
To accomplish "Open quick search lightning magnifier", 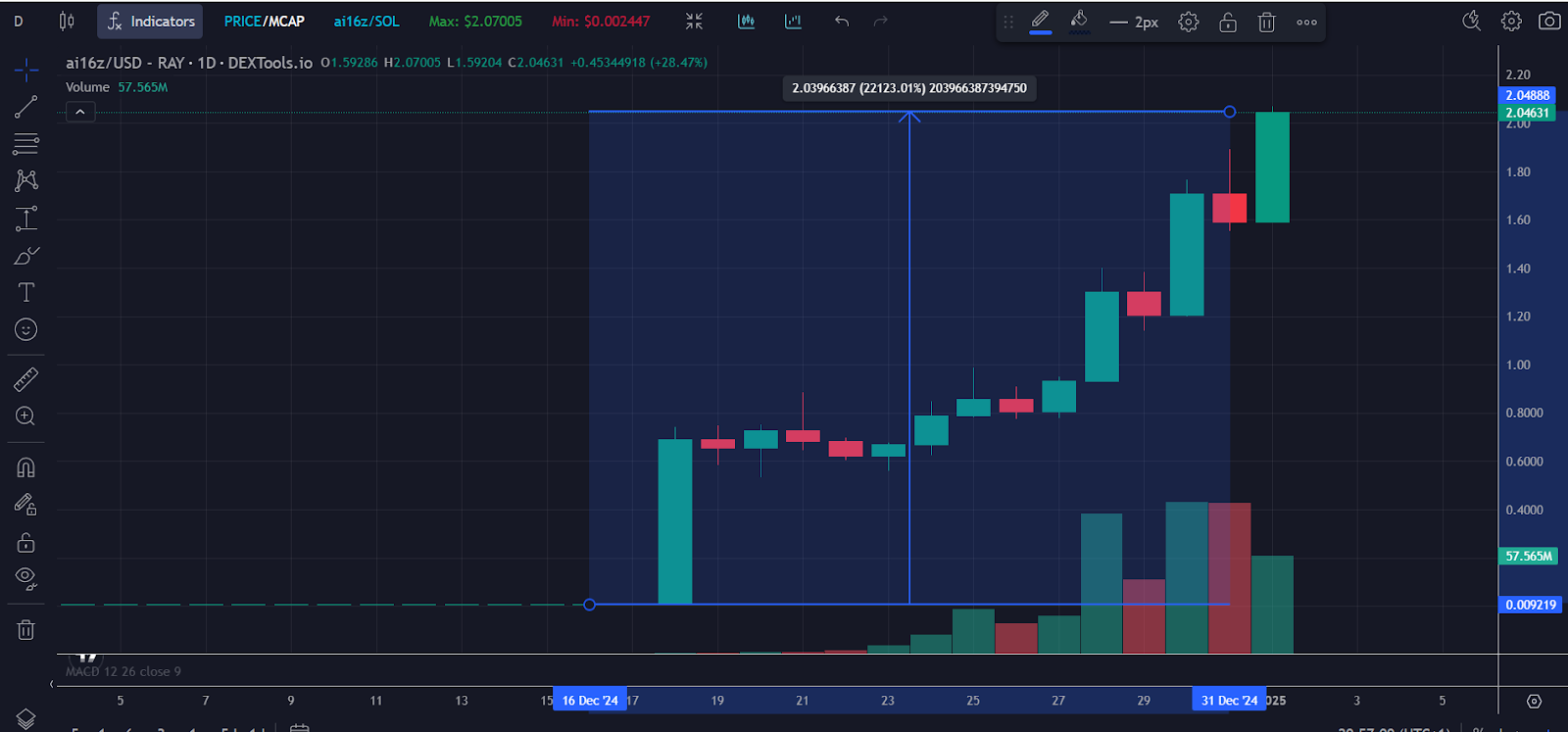I will [x=1471, y=21].
